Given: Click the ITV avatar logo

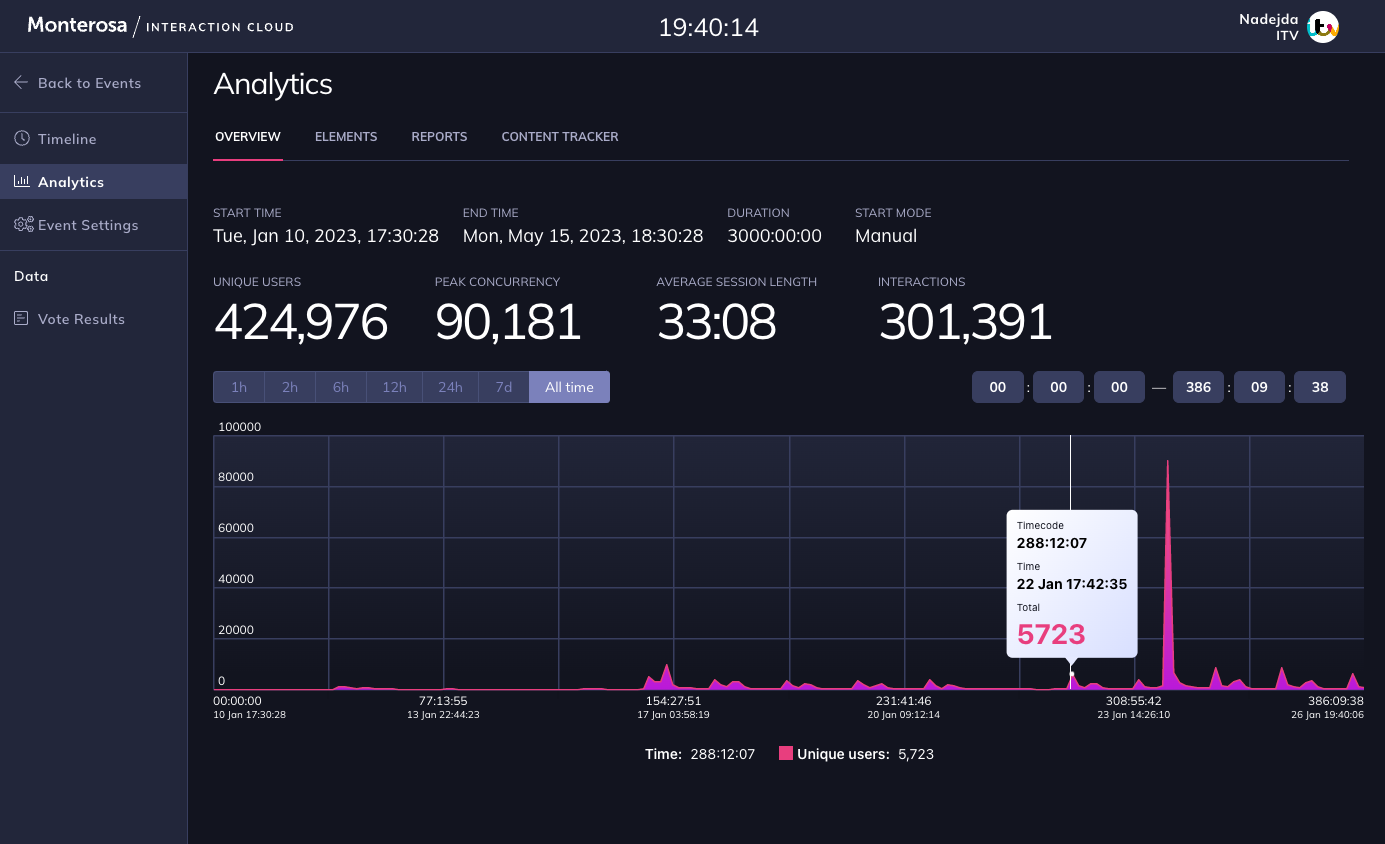Looking at the screenshot, I should pos(1323,27).
